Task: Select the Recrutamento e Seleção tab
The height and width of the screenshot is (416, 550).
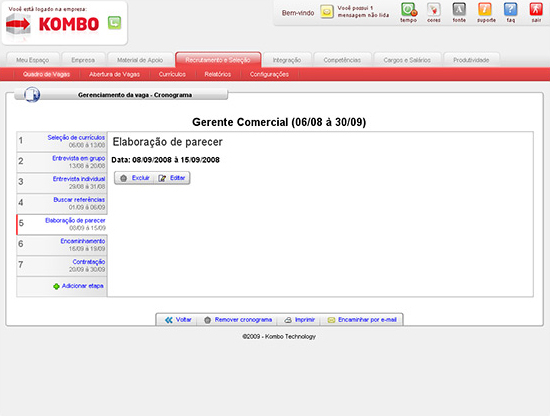Action: point(218,60)
